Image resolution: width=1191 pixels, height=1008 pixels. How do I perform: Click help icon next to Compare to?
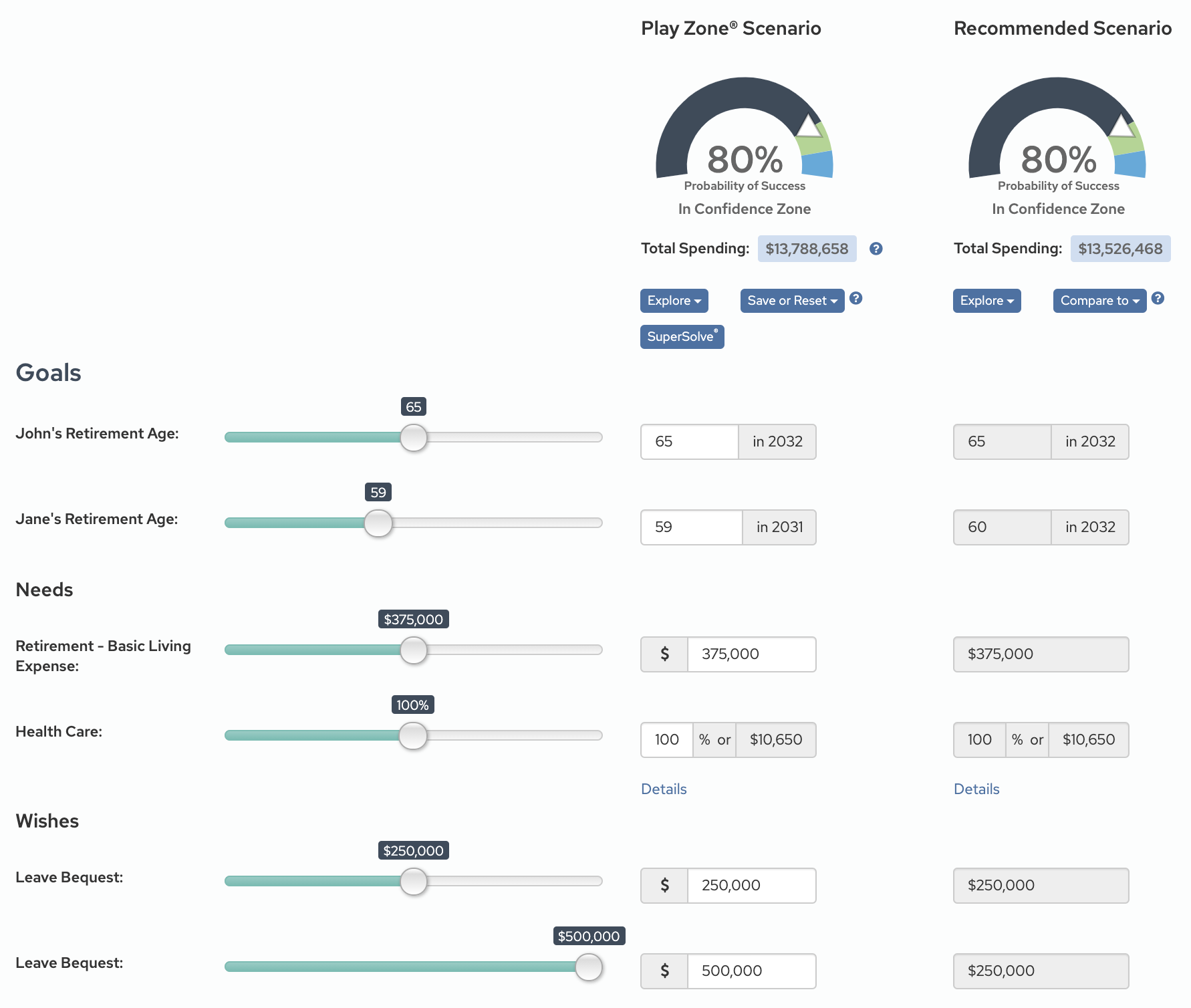point(1158,299)
